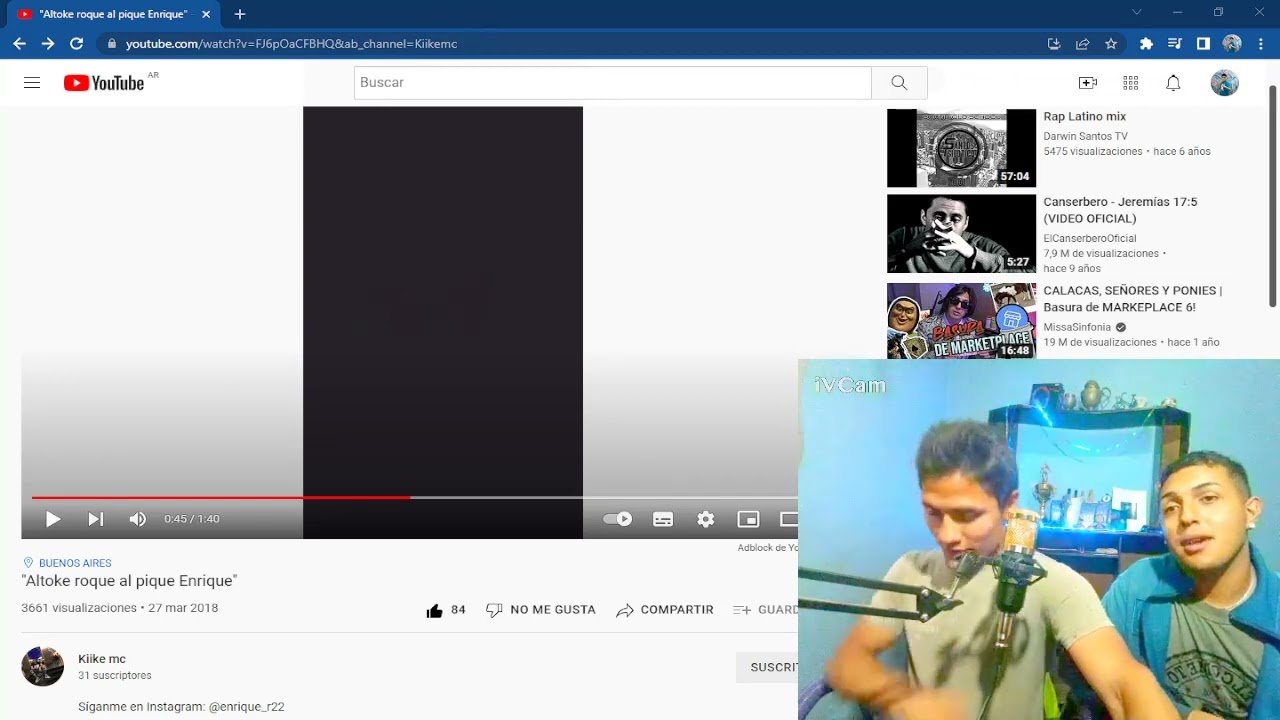Screen dimensions: 1280x720
Task: Toggle subtitles on the player
Action: coord(663,519)
